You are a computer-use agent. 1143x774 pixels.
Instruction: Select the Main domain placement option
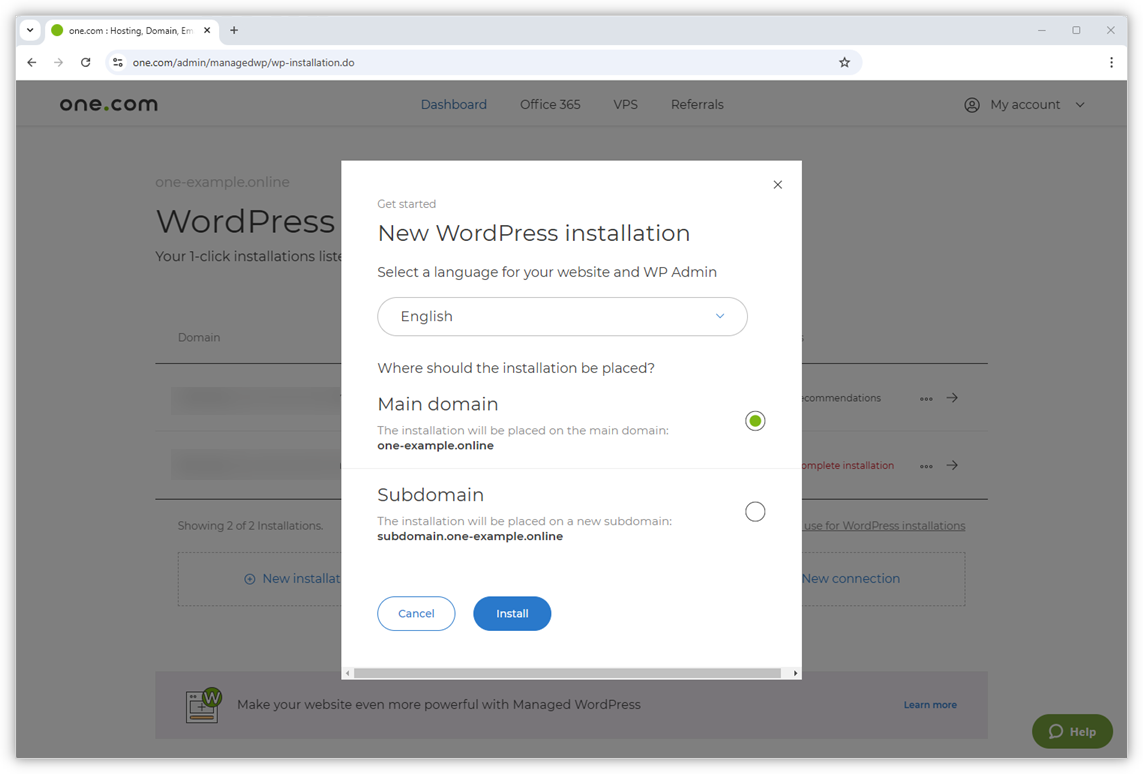tap(755, 420)
